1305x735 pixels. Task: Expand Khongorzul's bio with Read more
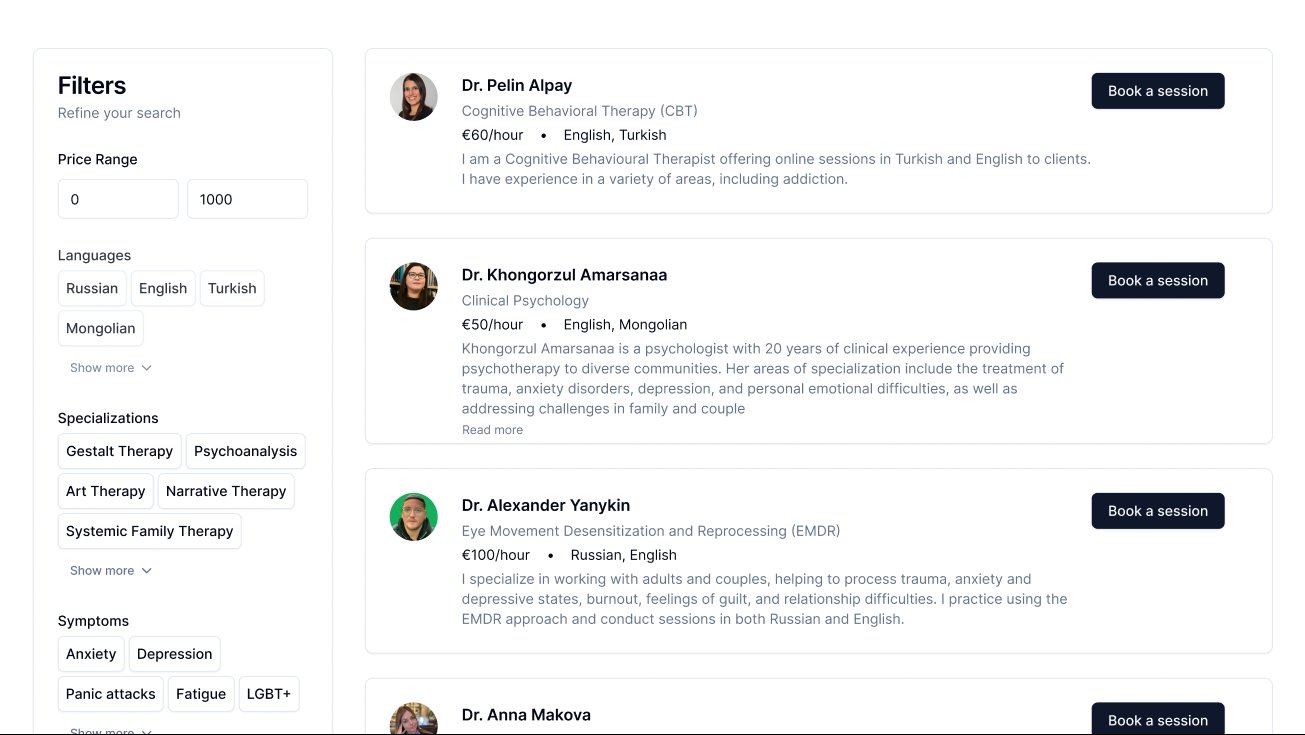492,430
